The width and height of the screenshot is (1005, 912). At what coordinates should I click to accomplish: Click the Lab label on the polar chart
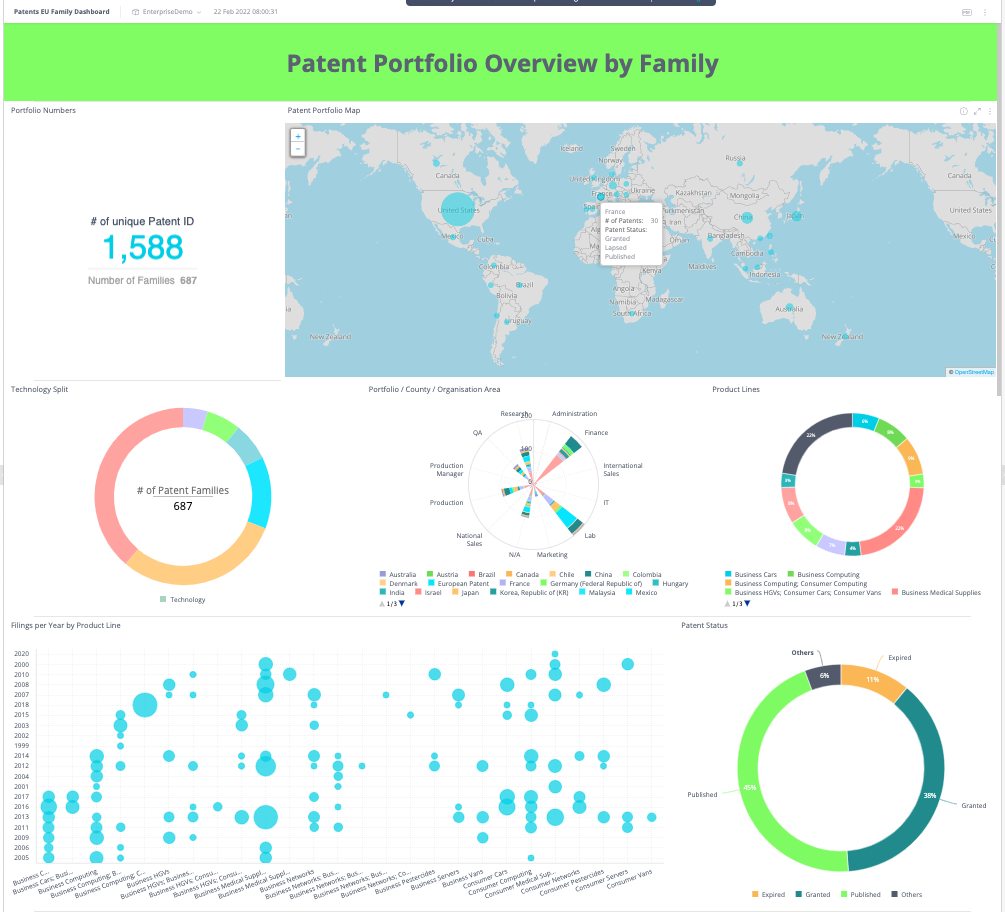coord(590,535)
